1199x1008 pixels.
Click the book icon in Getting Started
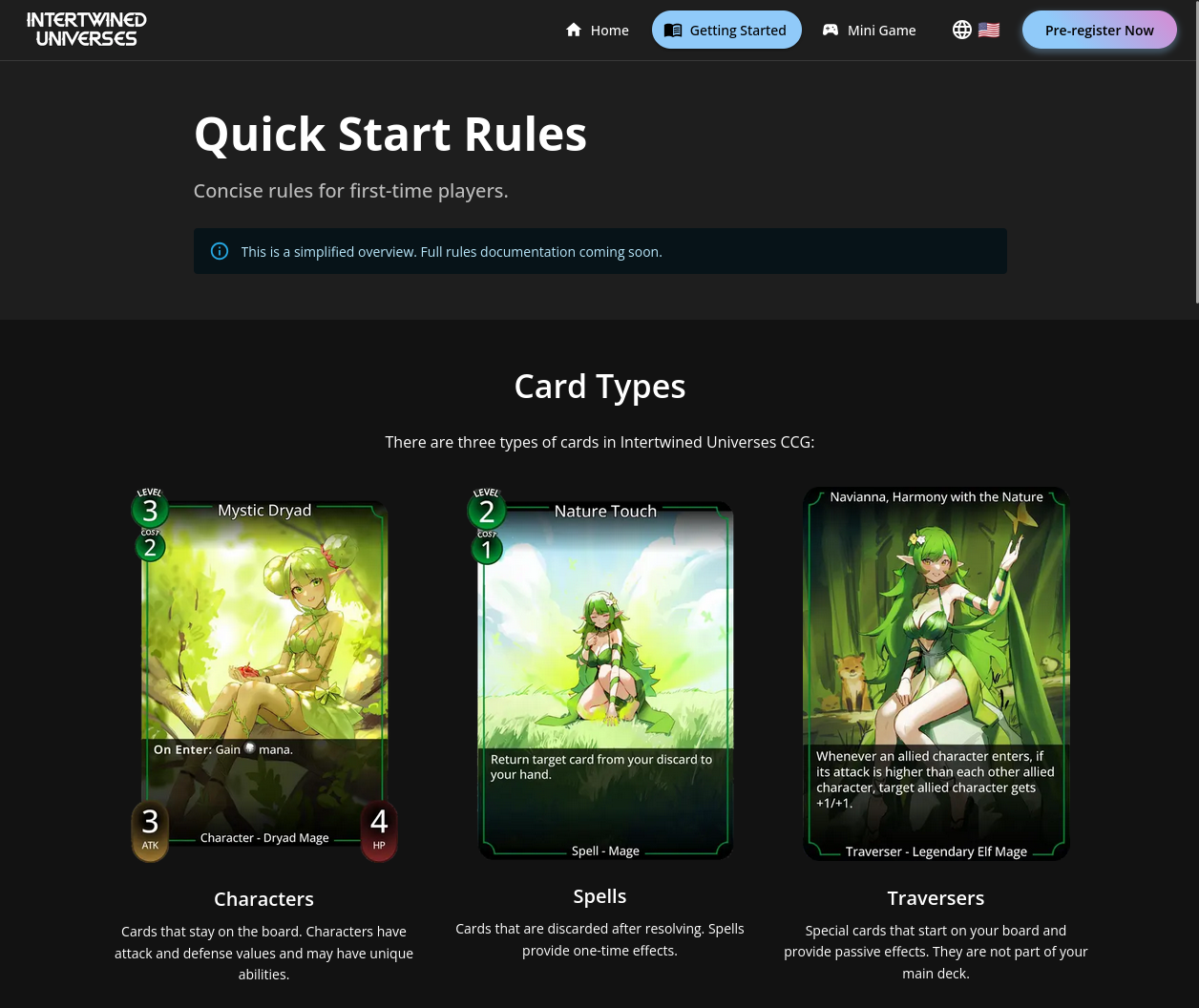point(673,30)
